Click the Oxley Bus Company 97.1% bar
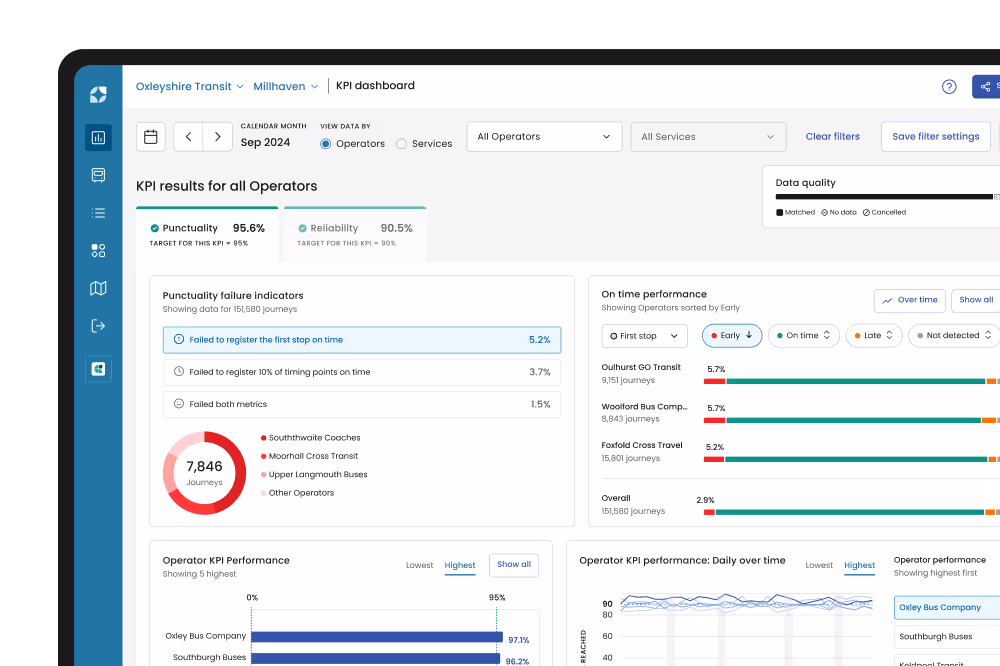The image size is (1000, 666). click(377, 637)
